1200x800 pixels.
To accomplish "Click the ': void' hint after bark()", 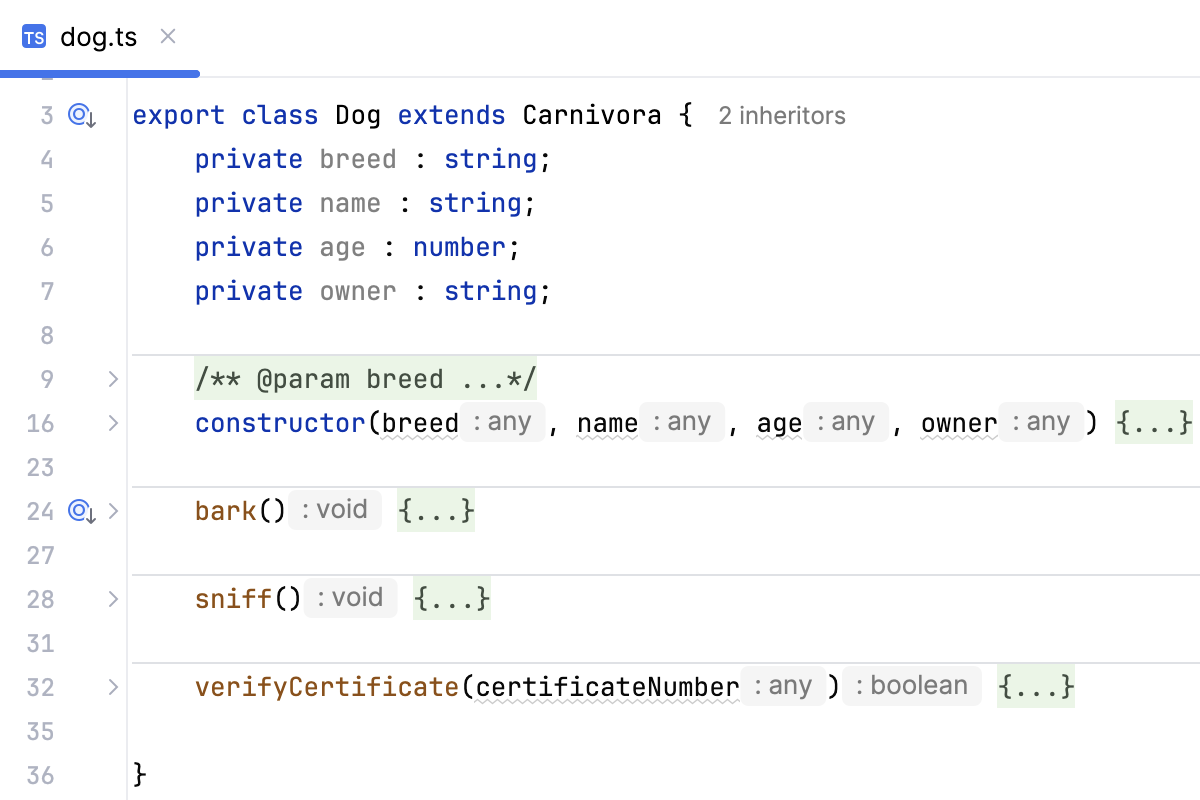I will (334, 510).
